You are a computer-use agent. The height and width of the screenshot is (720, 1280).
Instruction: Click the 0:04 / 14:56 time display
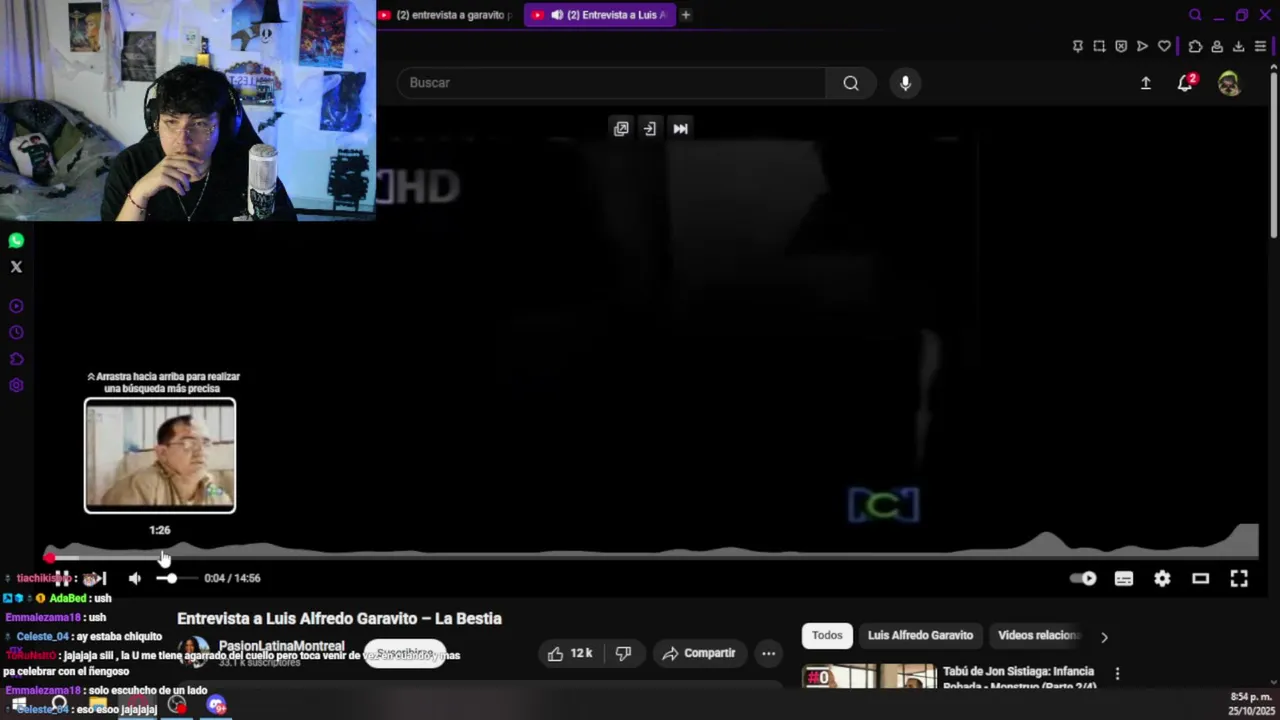click(x=232, y=578)
